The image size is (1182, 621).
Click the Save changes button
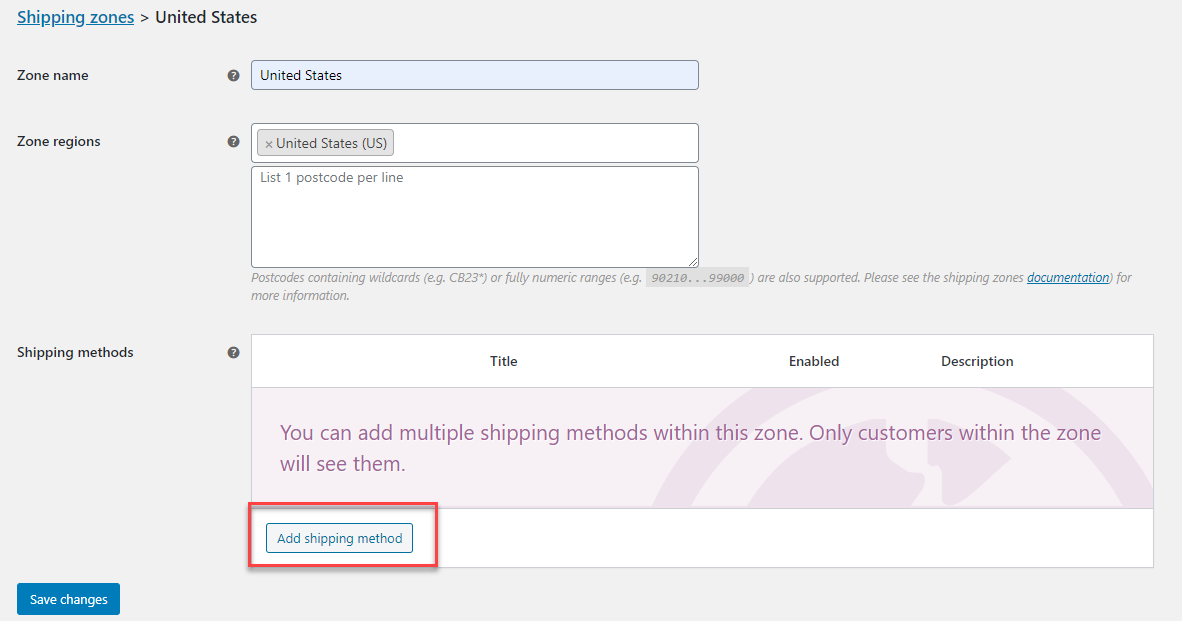tap(67, 598)
